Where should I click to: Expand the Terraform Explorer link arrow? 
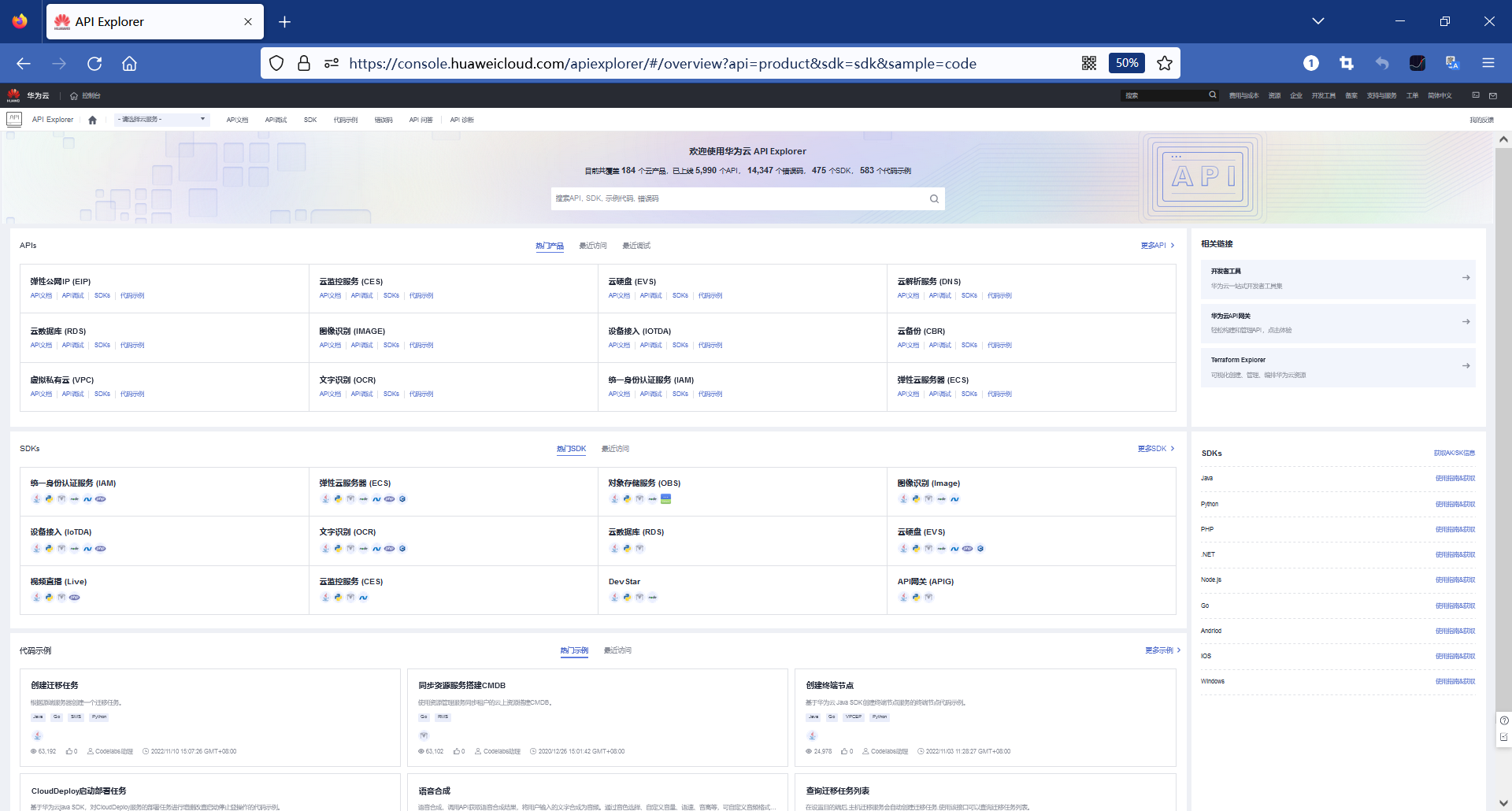point(1466,366)
